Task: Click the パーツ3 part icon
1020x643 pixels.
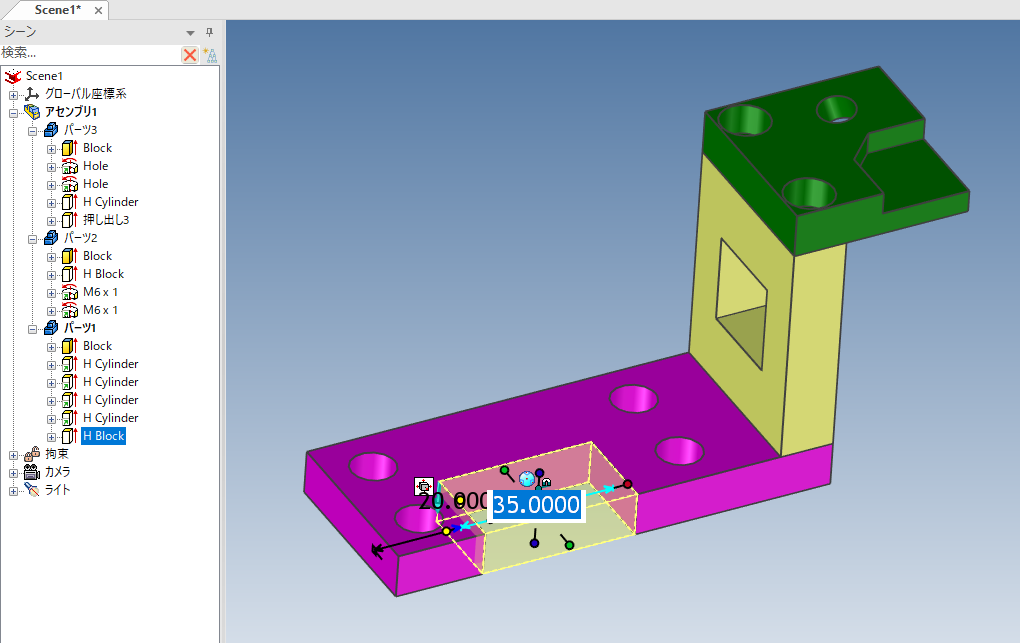Action: point(51,130)
